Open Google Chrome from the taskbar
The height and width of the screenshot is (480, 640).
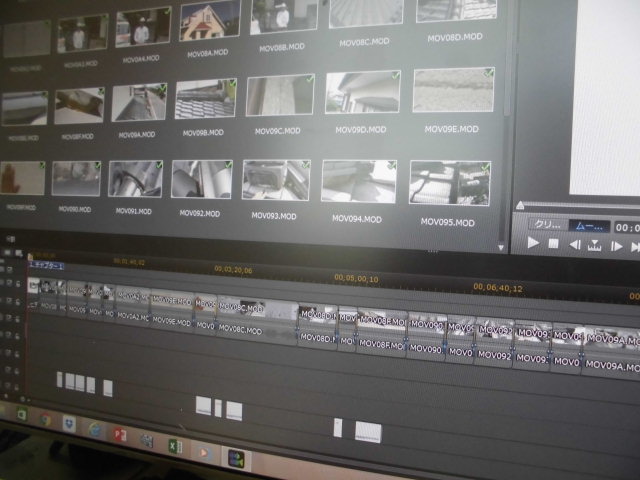point(45,420)
